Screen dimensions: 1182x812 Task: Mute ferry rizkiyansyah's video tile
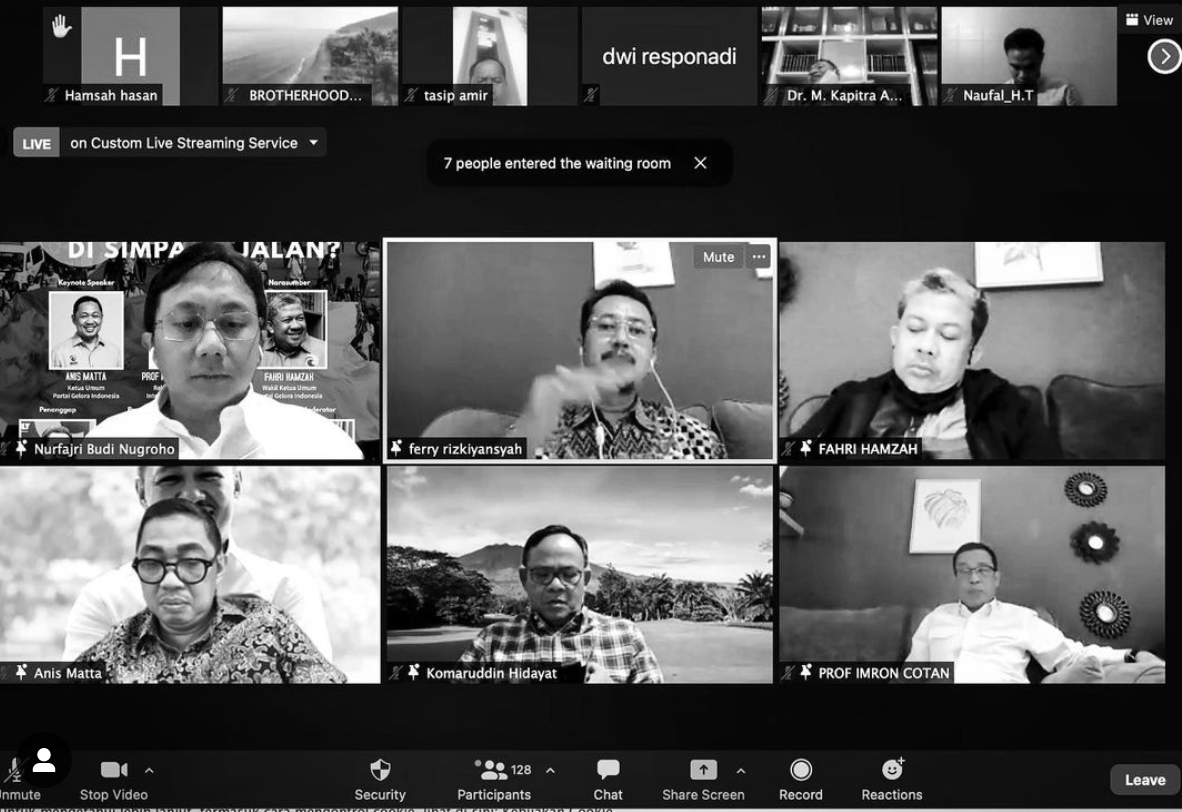[717, 257]
